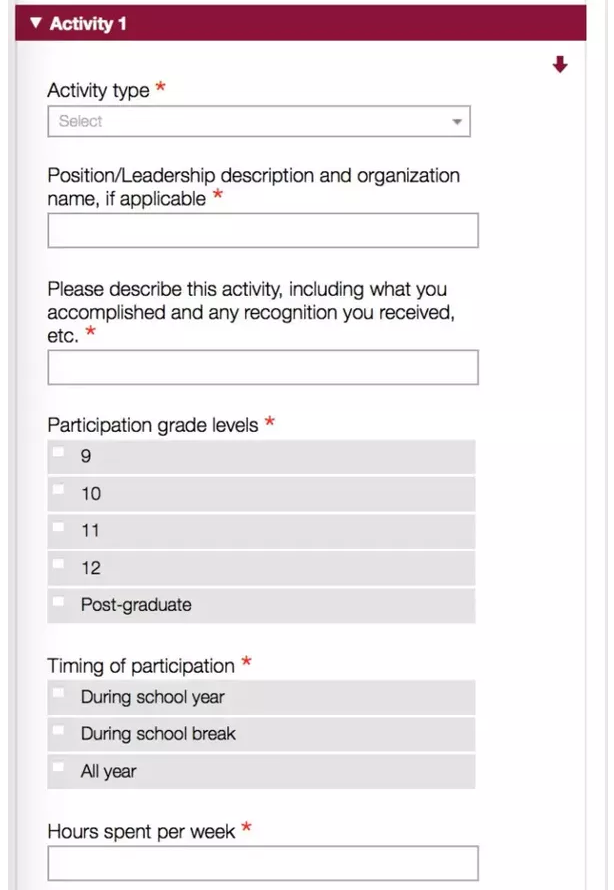Check the Post-graduate checkbox
Image resolution: width=614 pixels, height=890 pixels.
point(59,602)
